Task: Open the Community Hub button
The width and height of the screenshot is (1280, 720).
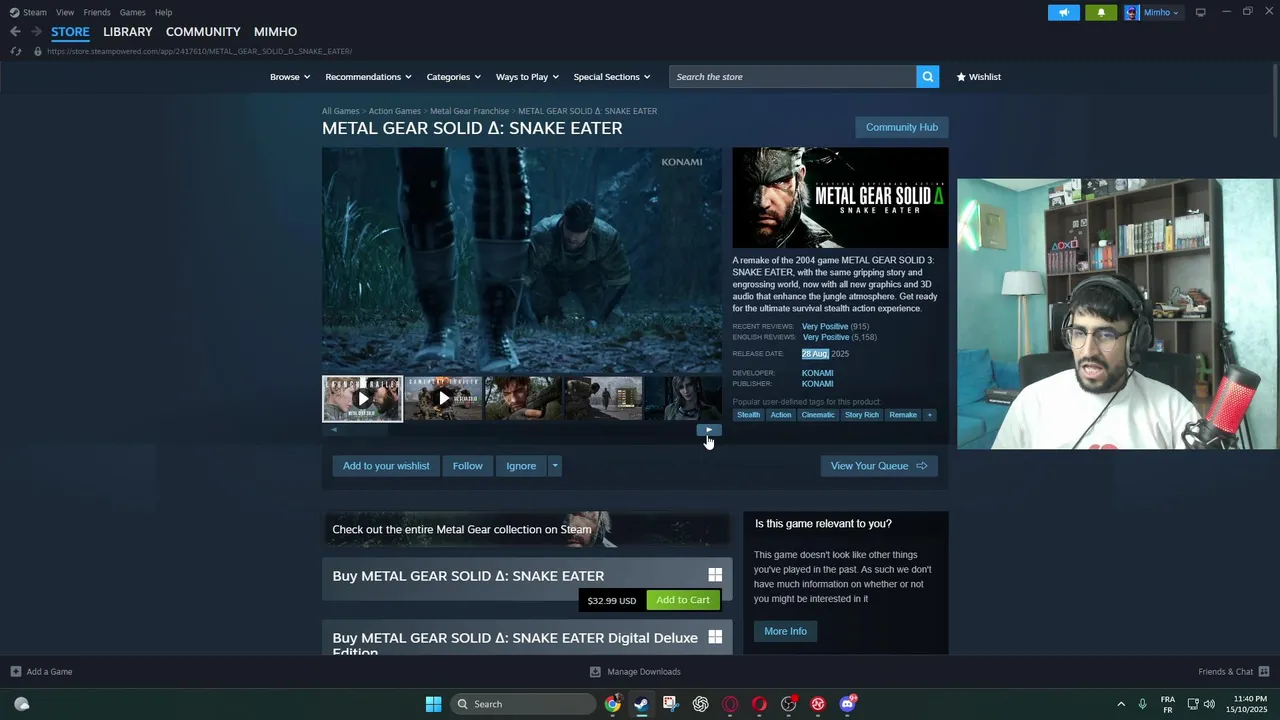Action: tap(901, 127)
